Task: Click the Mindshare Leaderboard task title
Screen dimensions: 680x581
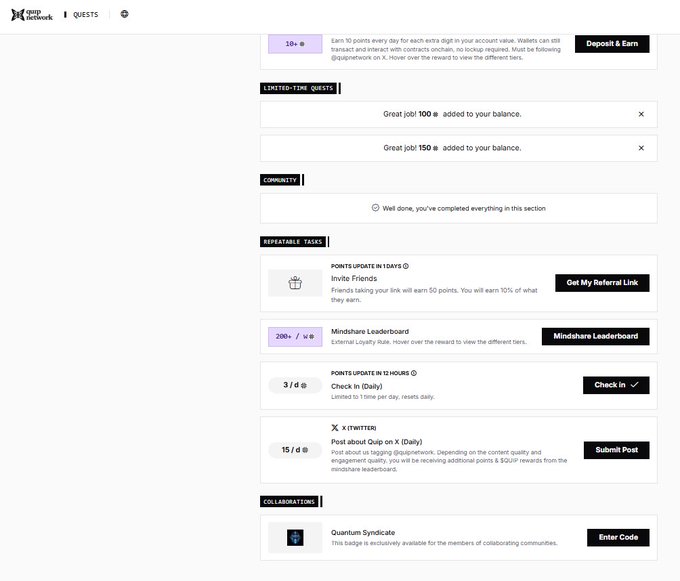Action: pyautogui.click(x=370, y=331)
